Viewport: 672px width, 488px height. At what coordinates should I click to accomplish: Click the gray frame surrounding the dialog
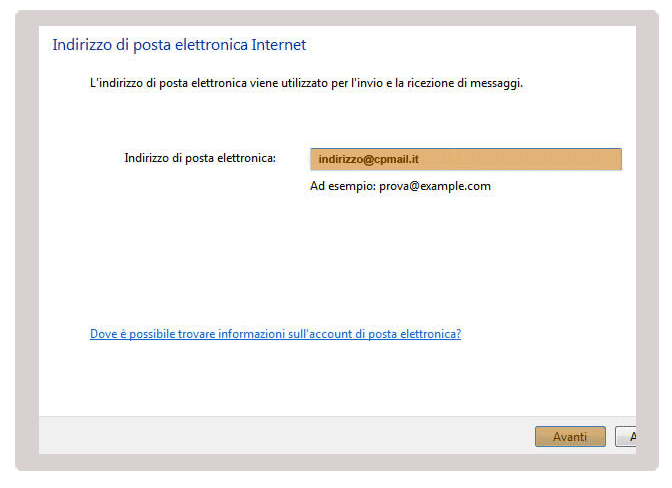pos(27,240)
